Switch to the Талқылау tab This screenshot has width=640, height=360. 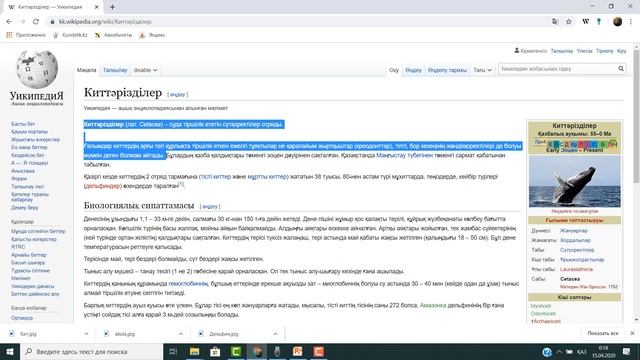[x=115, y=70]
